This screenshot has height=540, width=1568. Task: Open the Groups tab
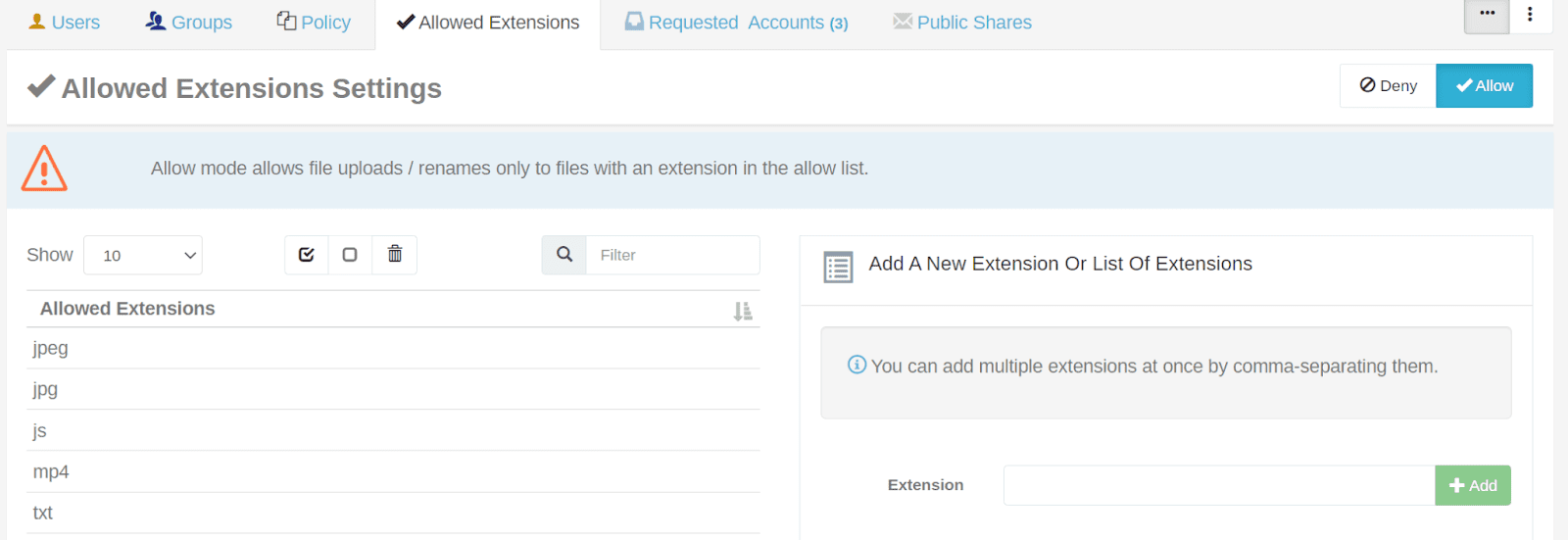click(x=189, y=23)
